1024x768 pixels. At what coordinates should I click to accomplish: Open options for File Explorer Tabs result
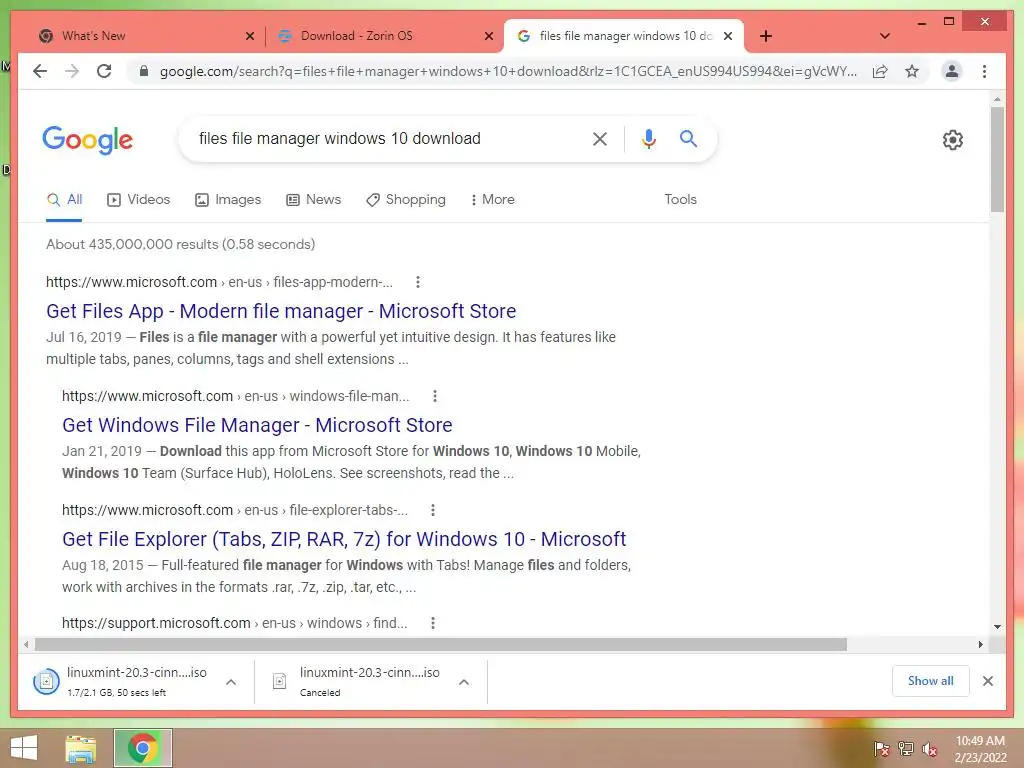pos(433,510)
